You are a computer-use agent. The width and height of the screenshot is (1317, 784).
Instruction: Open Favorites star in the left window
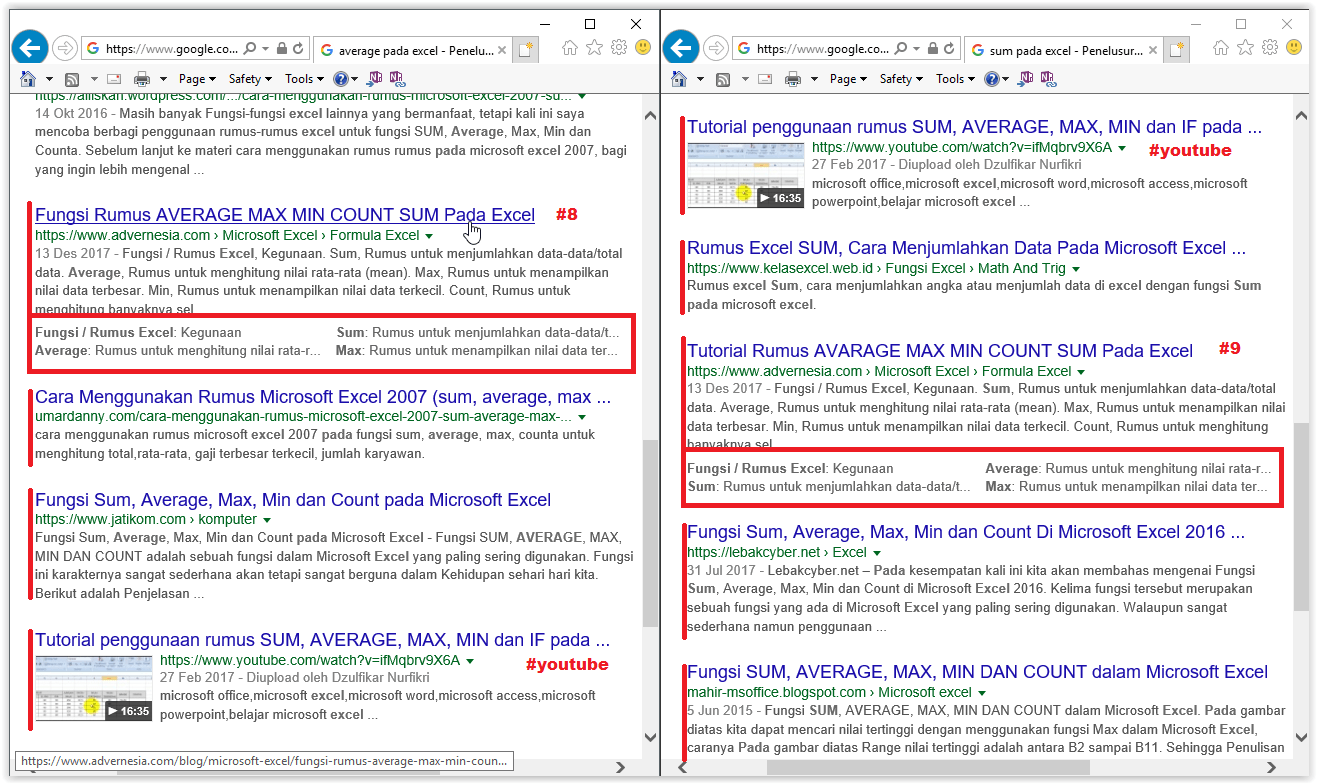[x=594, y=47]
